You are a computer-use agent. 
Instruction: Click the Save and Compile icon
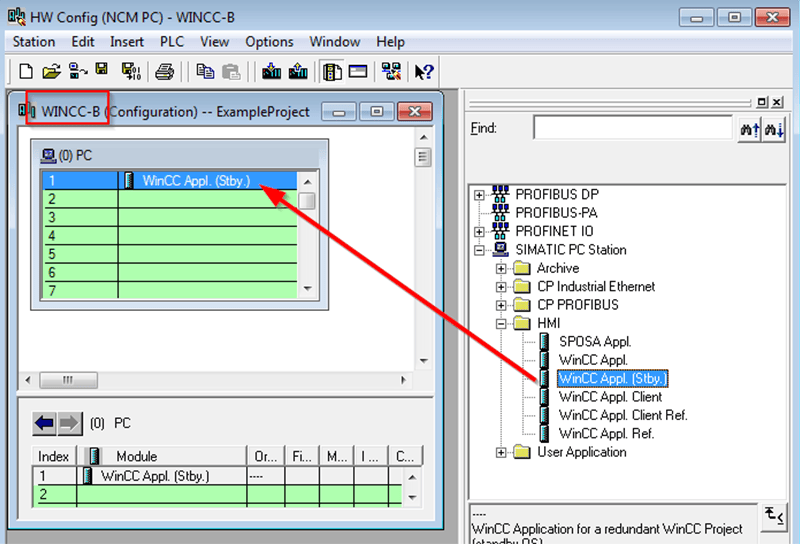coord(131,71)
